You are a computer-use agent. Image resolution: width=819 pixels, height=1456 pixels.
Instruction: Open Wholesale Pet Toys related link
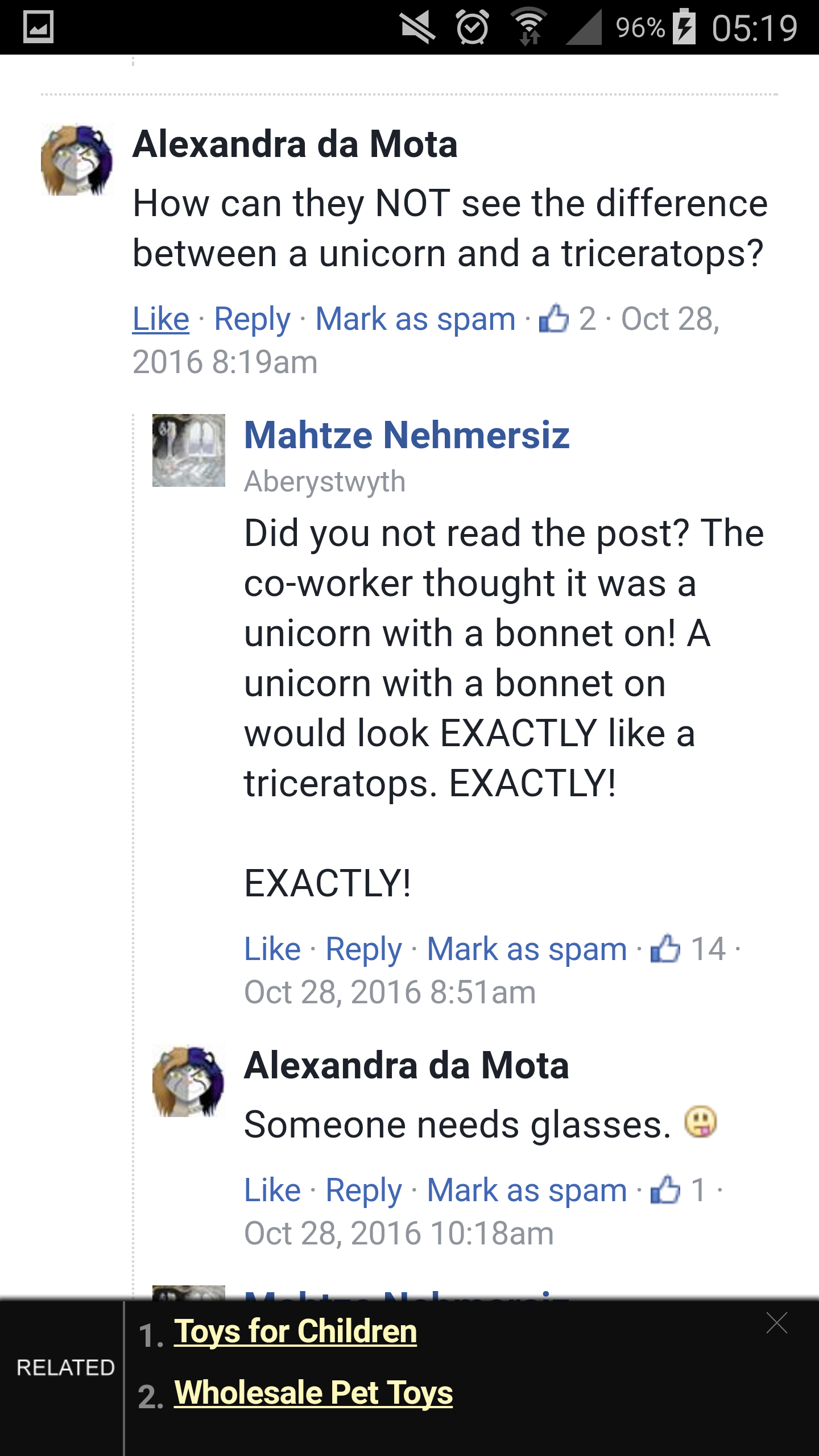click(x=313, y=1392)
